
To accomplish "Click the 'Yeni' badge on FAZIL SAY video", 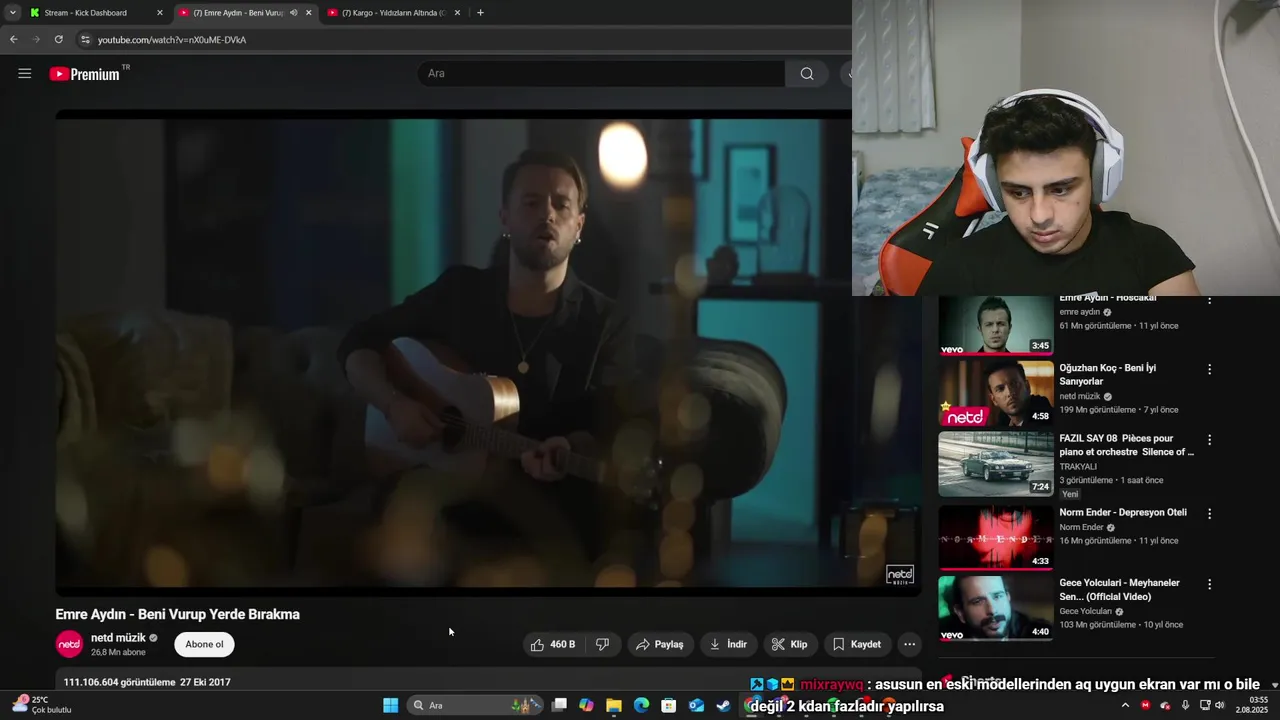I will (x=1070, y=494).
